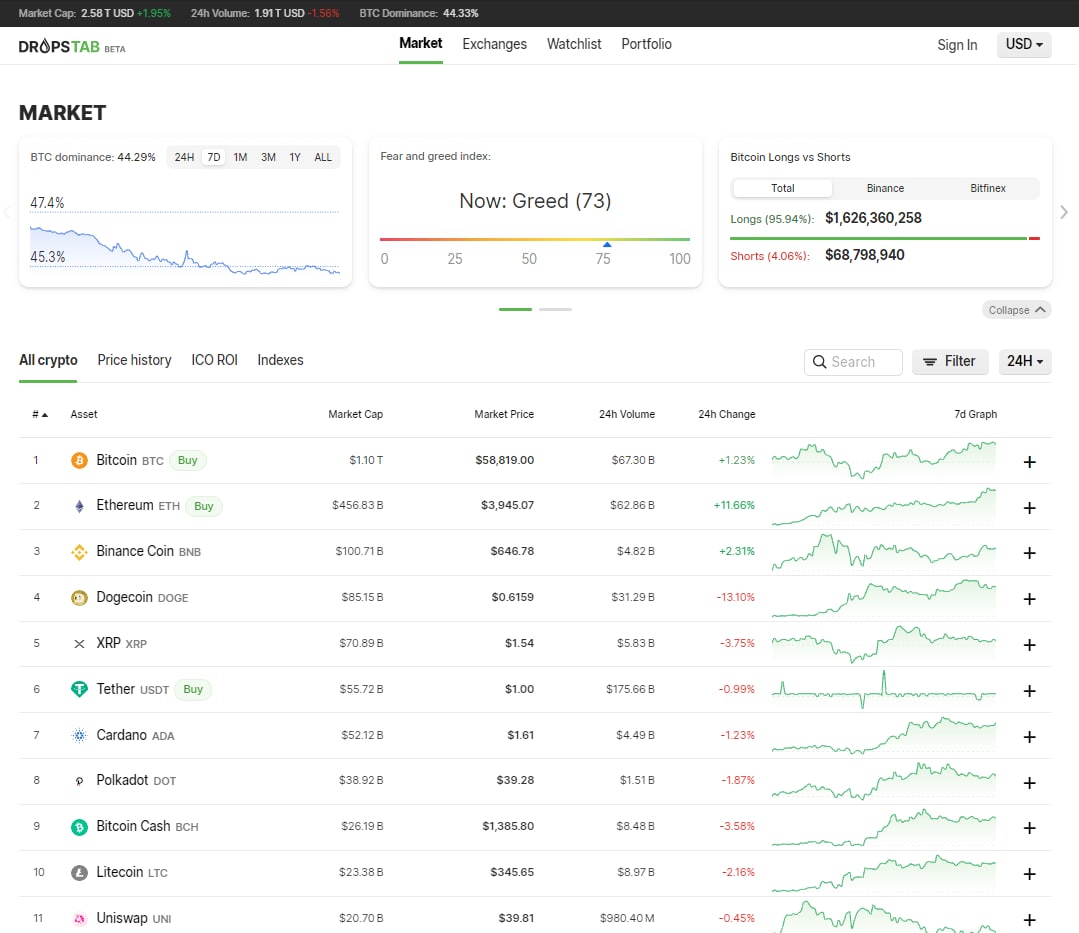This screenshot has width=1079, height=933.
Task: Add Tether with its plus icon
Action: click(x=1029, y=691)
